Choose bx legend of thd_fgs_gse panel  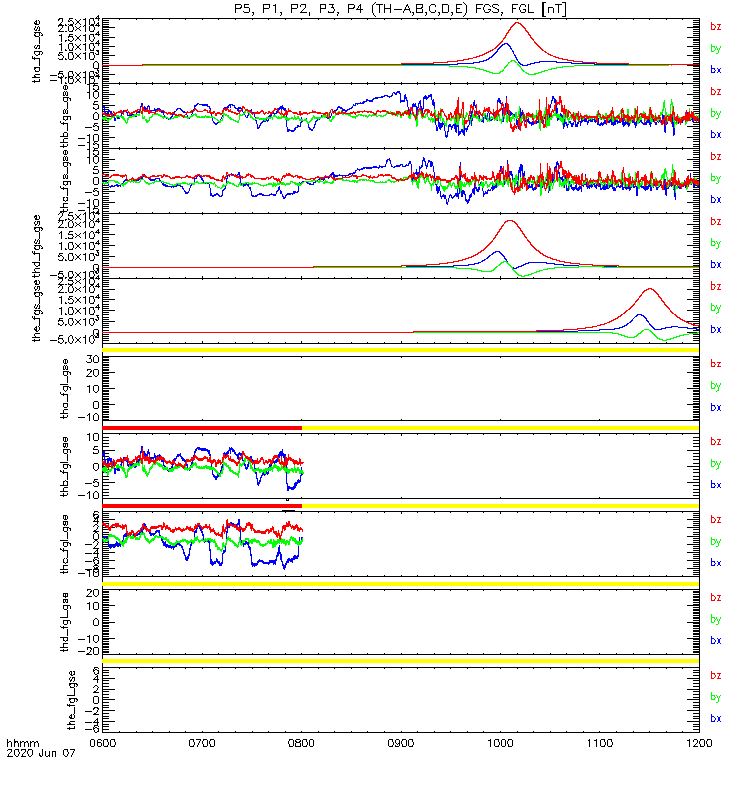716,265
